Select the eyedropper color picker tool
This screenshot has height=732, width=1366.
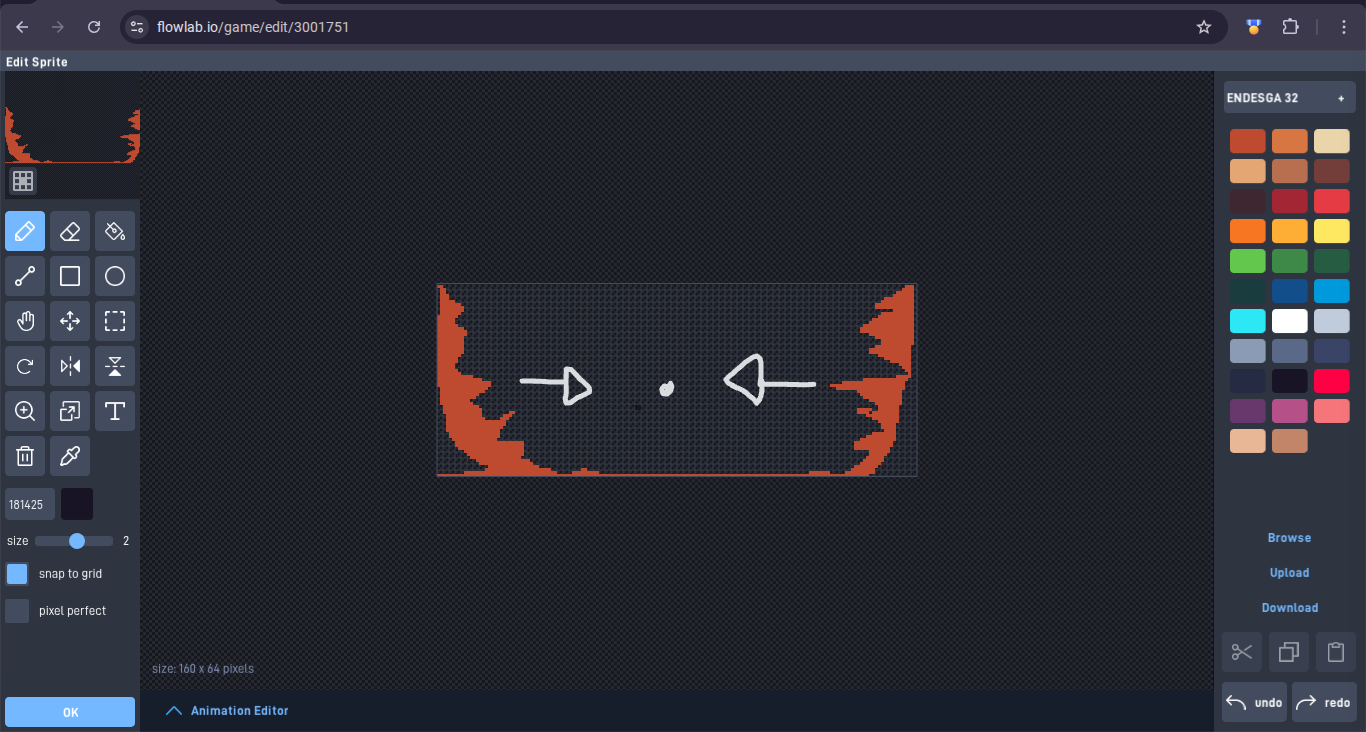(70, 456)
